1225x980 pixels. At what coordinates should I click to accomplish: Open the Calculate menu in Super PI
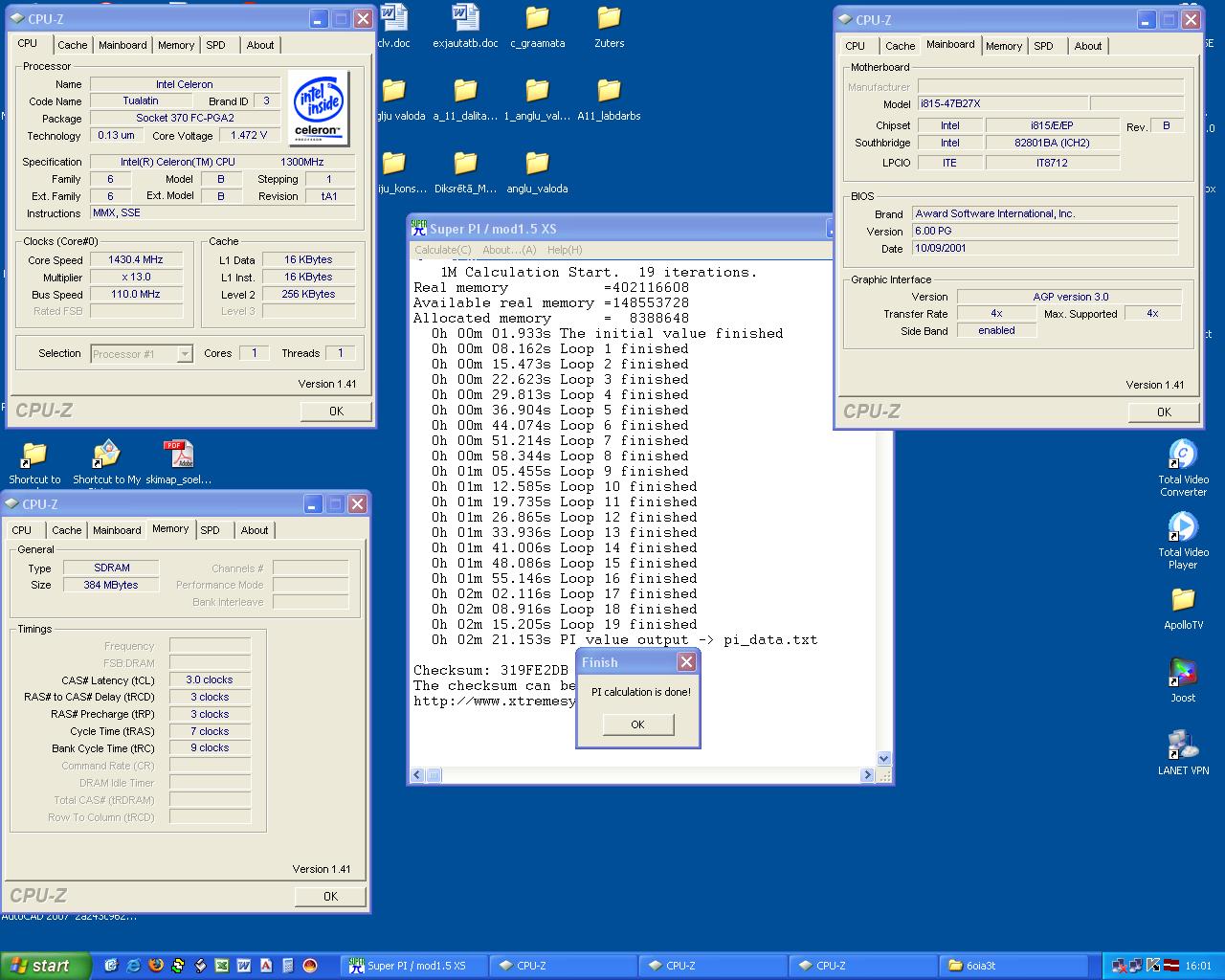pyautogui.click(x=443, y=250)
